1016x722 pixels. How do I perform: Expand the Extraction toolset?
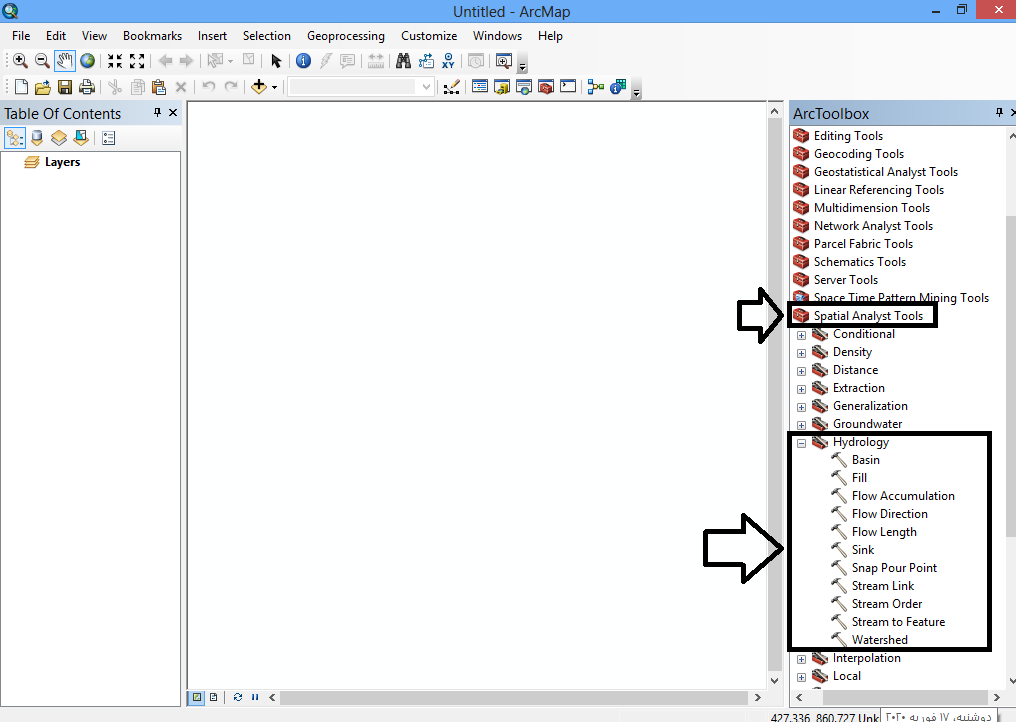(802, 390)
